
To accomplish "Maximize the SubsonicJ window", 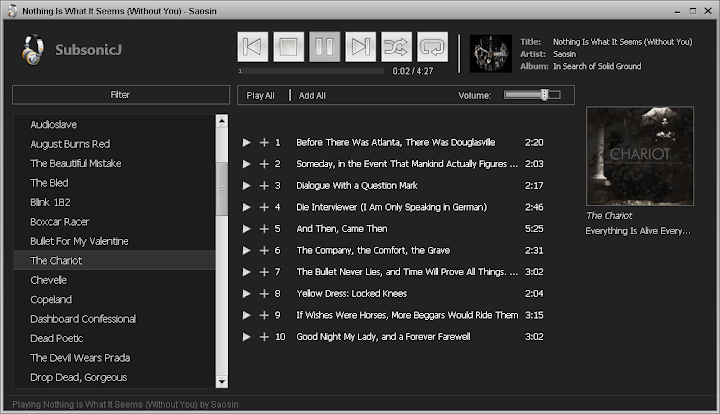I will 693,11.
